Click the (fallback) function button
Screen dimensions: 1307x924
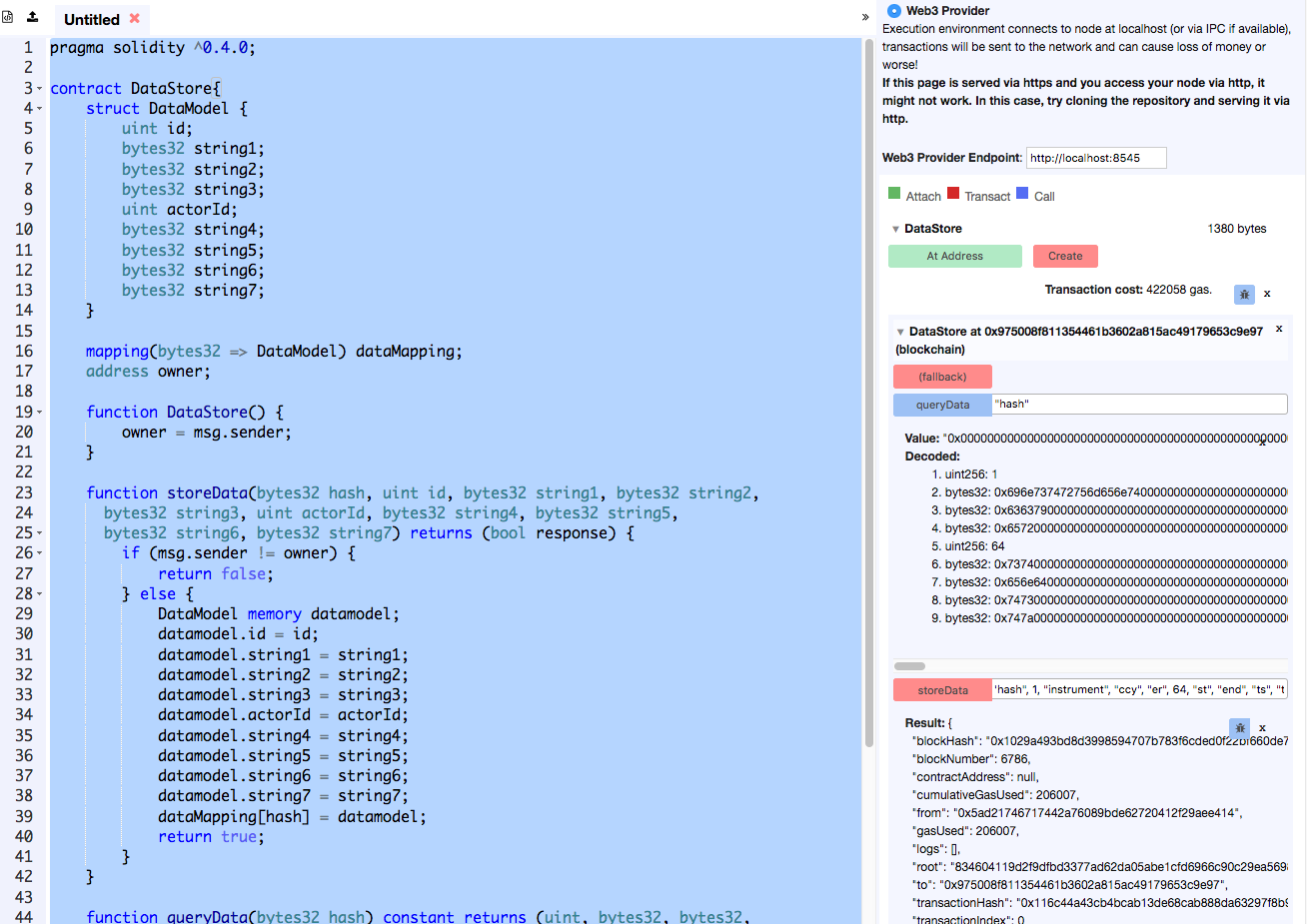point(942,377)
